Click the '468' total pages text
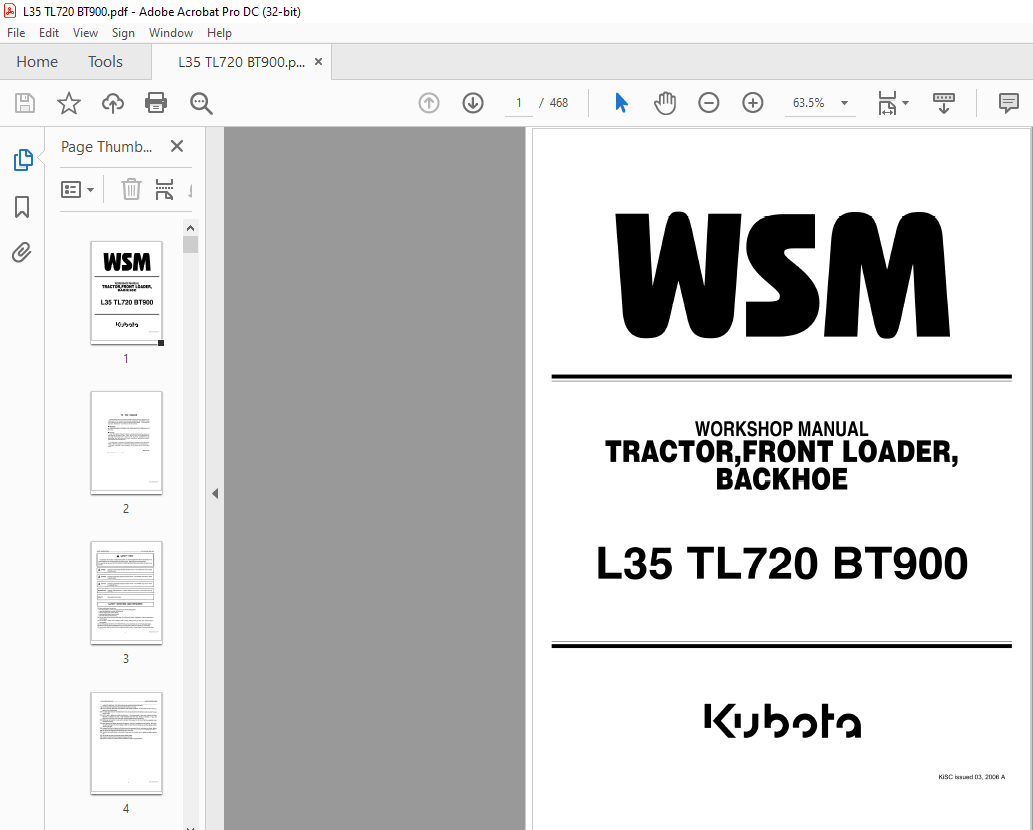The image size is (1033, 830). click(559, 103)
